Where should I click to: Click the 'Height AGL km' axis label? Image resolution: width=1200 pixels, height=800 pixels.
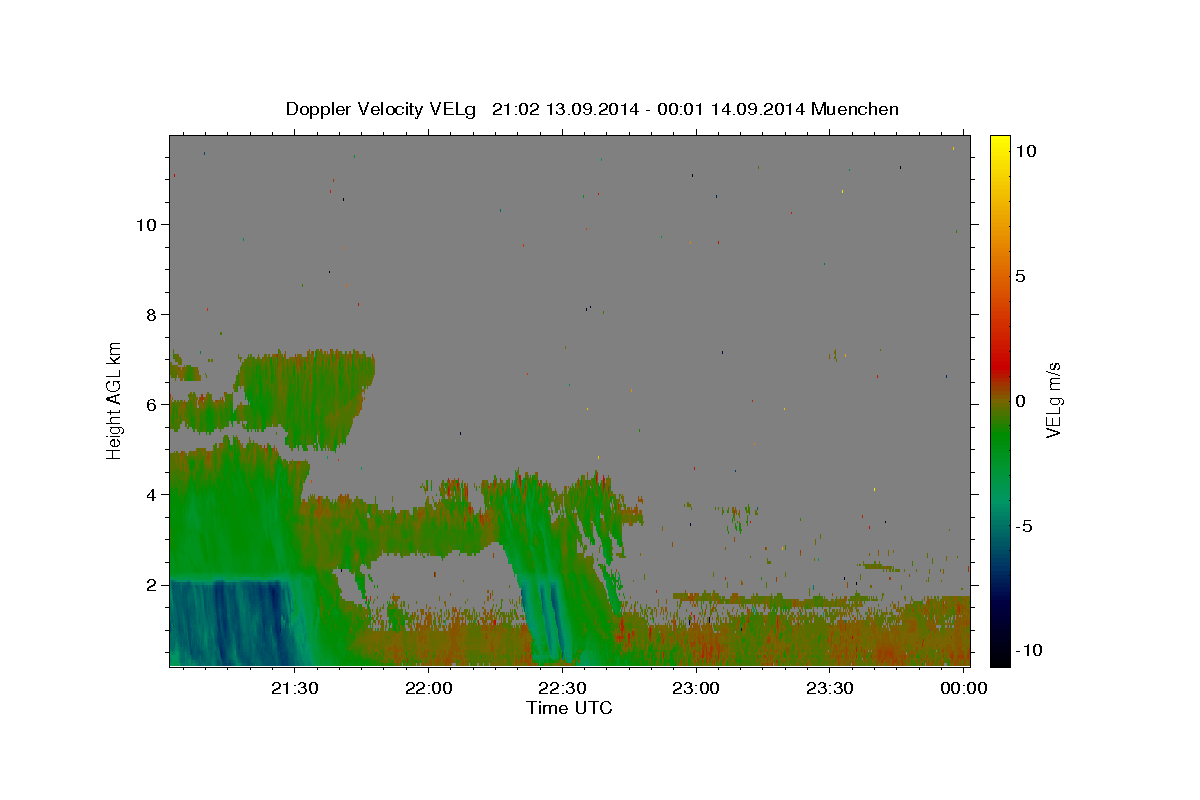[x=115, y=400]
